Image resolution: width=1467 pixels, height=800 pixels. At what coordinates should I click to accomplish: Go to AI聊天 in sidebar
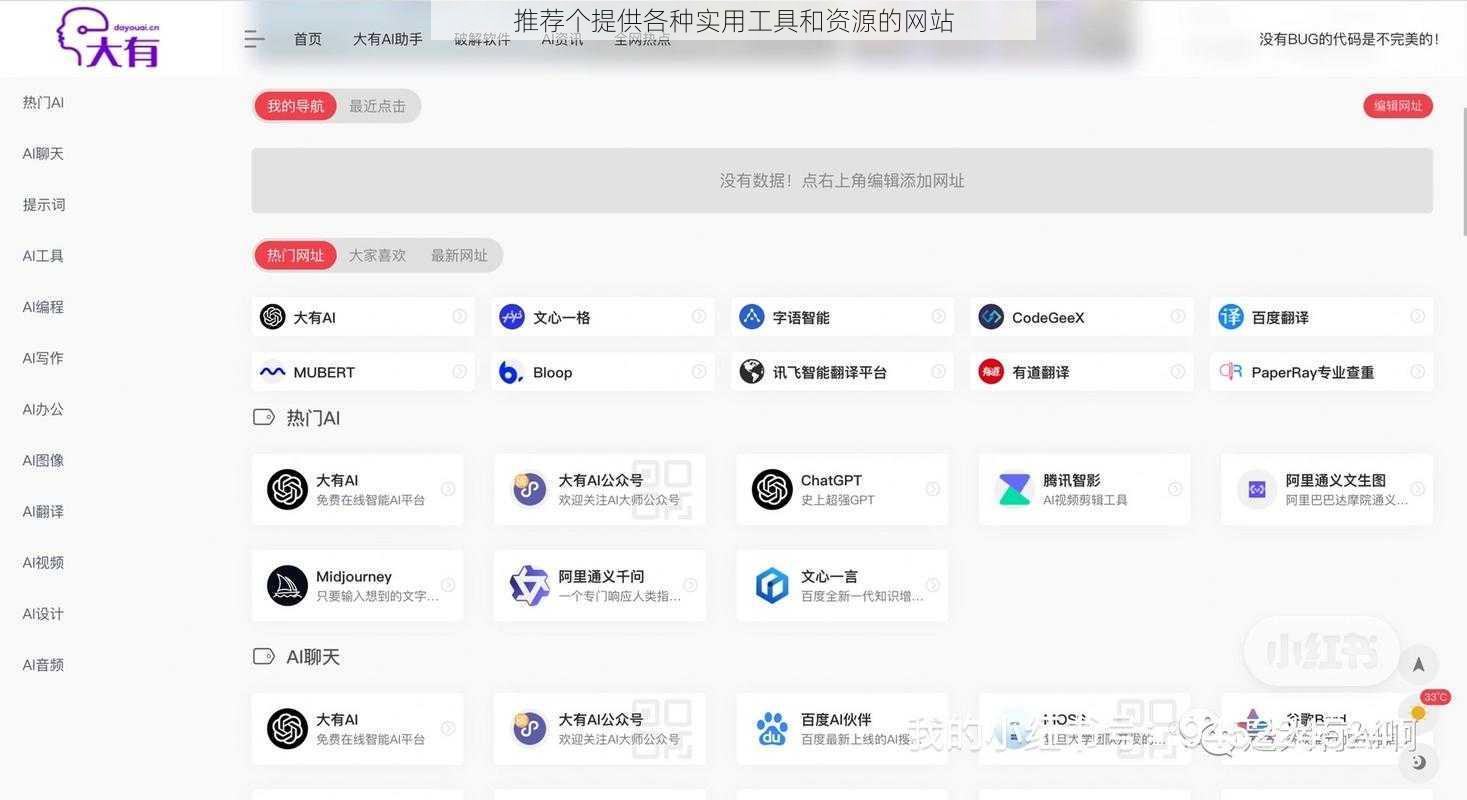point(43,153)
